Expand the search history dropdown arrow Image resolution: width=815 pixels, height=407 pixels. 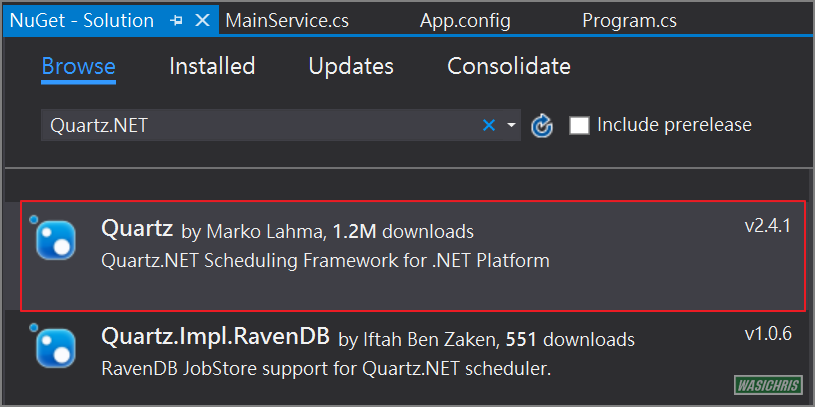click(510, 126)
